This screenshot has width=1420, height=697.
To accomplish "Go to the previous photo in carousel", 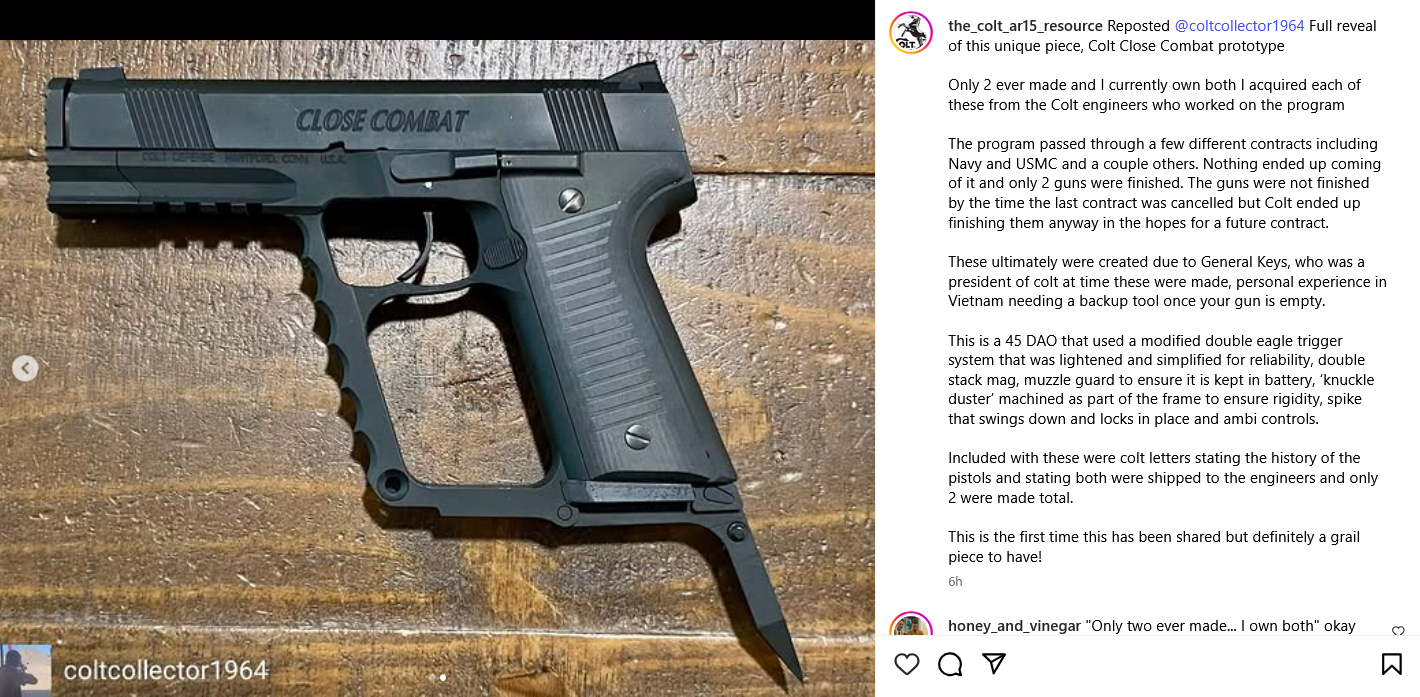I will pyautogui.click(x=25, y=368).
